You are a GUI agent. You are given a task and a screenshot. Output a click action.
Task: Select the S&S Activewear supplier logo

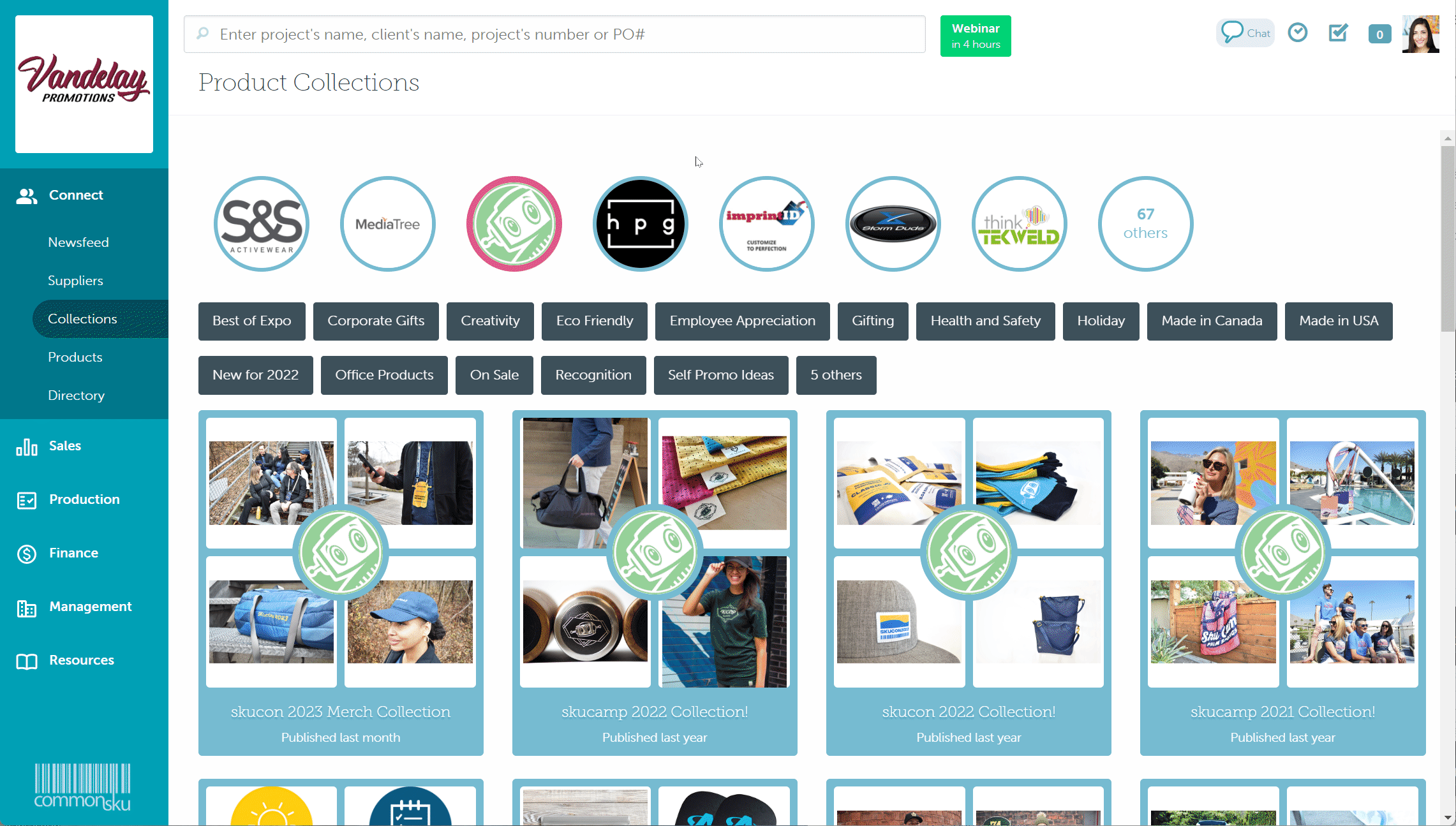(262, 224)
